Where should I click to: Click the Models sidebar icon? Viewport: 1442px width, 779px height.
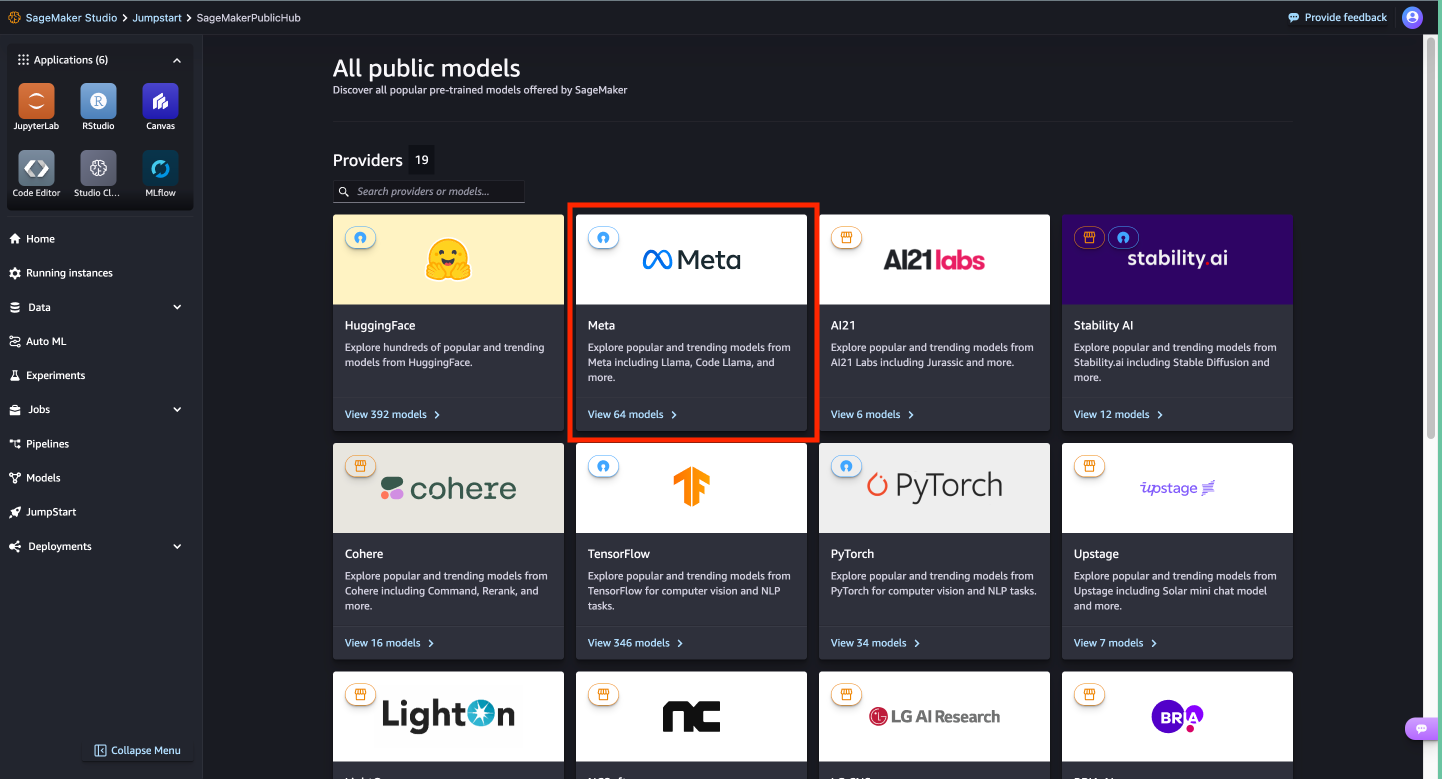15,478
